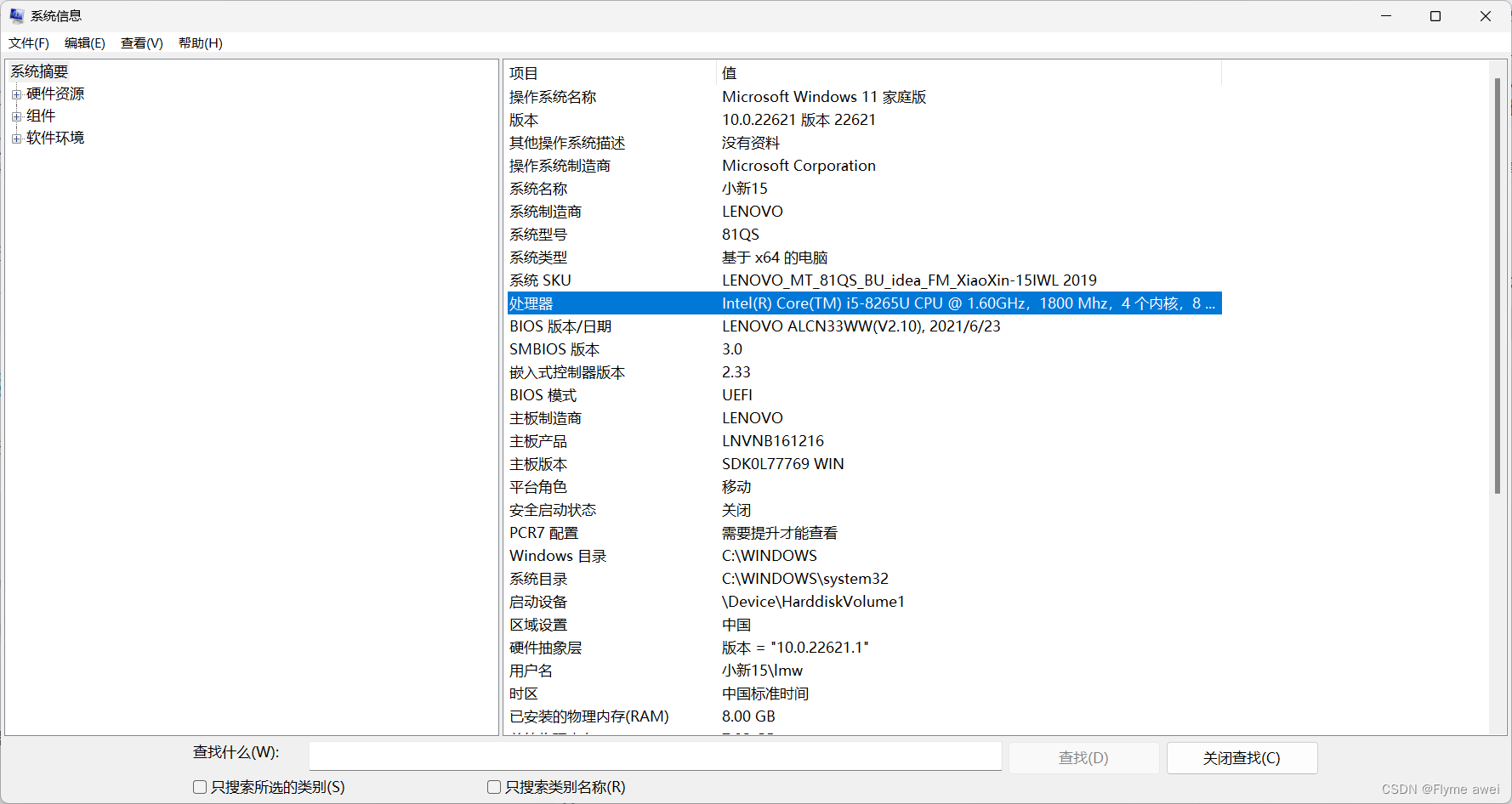Click the system information icon in the title bar
Screen dimensions: 1512x804
tap(16, 15)
